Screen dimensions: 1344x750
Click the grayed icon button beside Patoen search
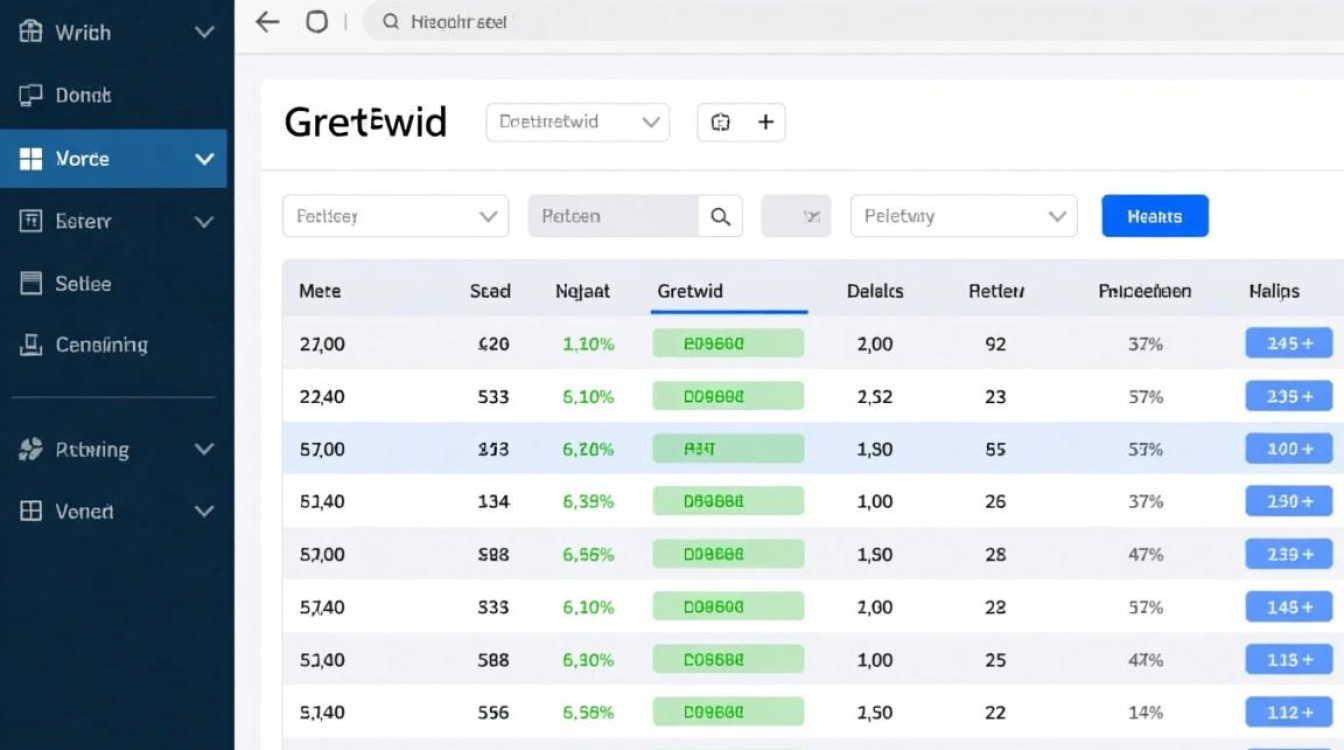click(x=797, y=215)
